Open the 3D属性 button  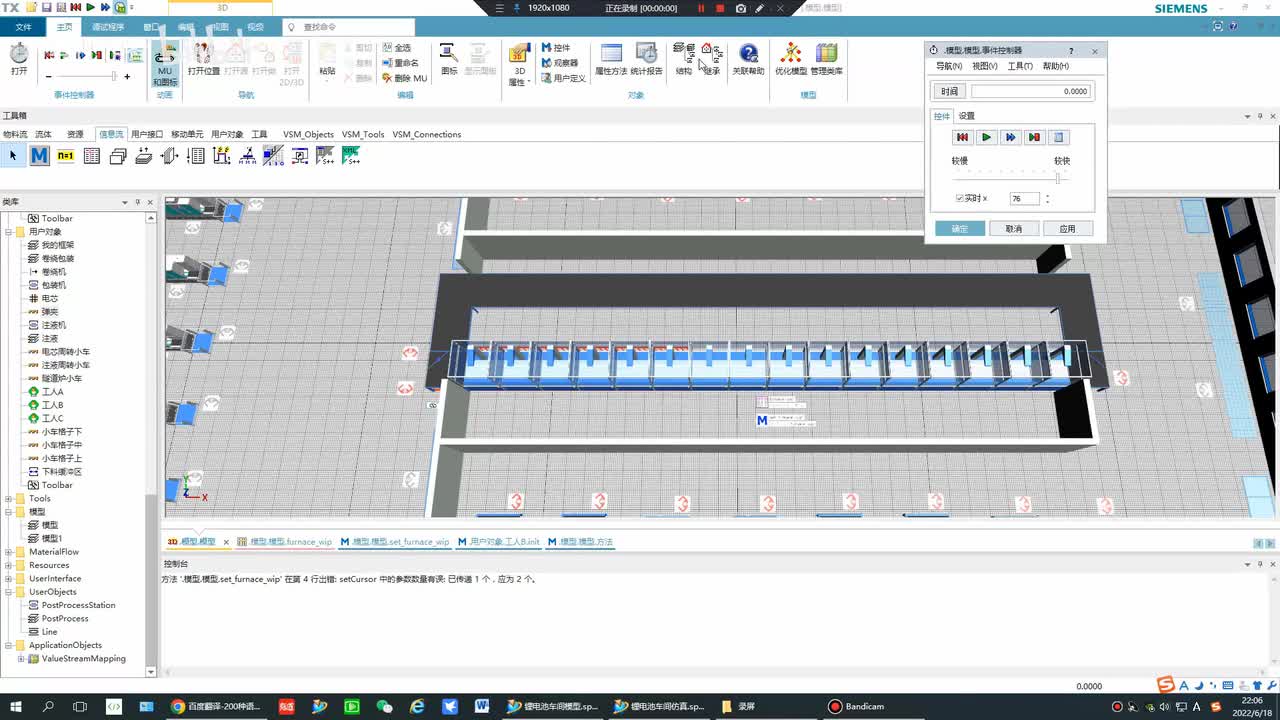[x=519, y=65]
